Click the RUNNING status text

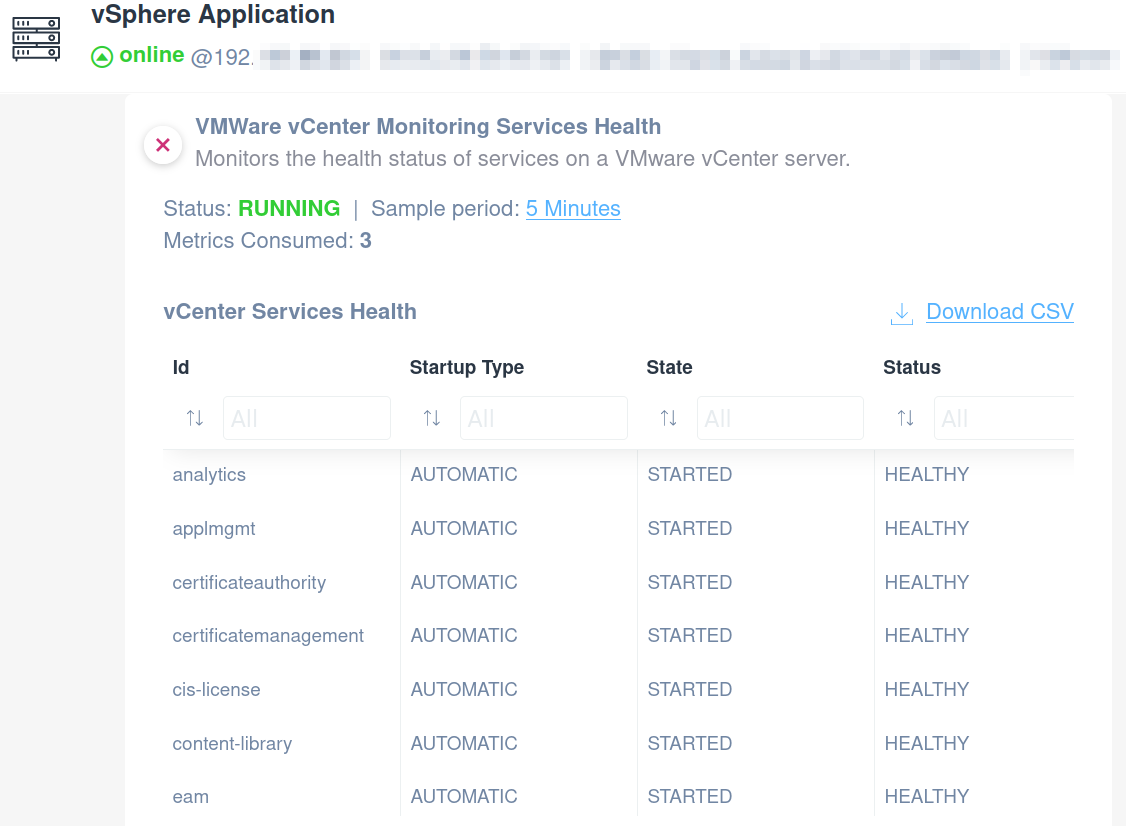click(289, 208)
